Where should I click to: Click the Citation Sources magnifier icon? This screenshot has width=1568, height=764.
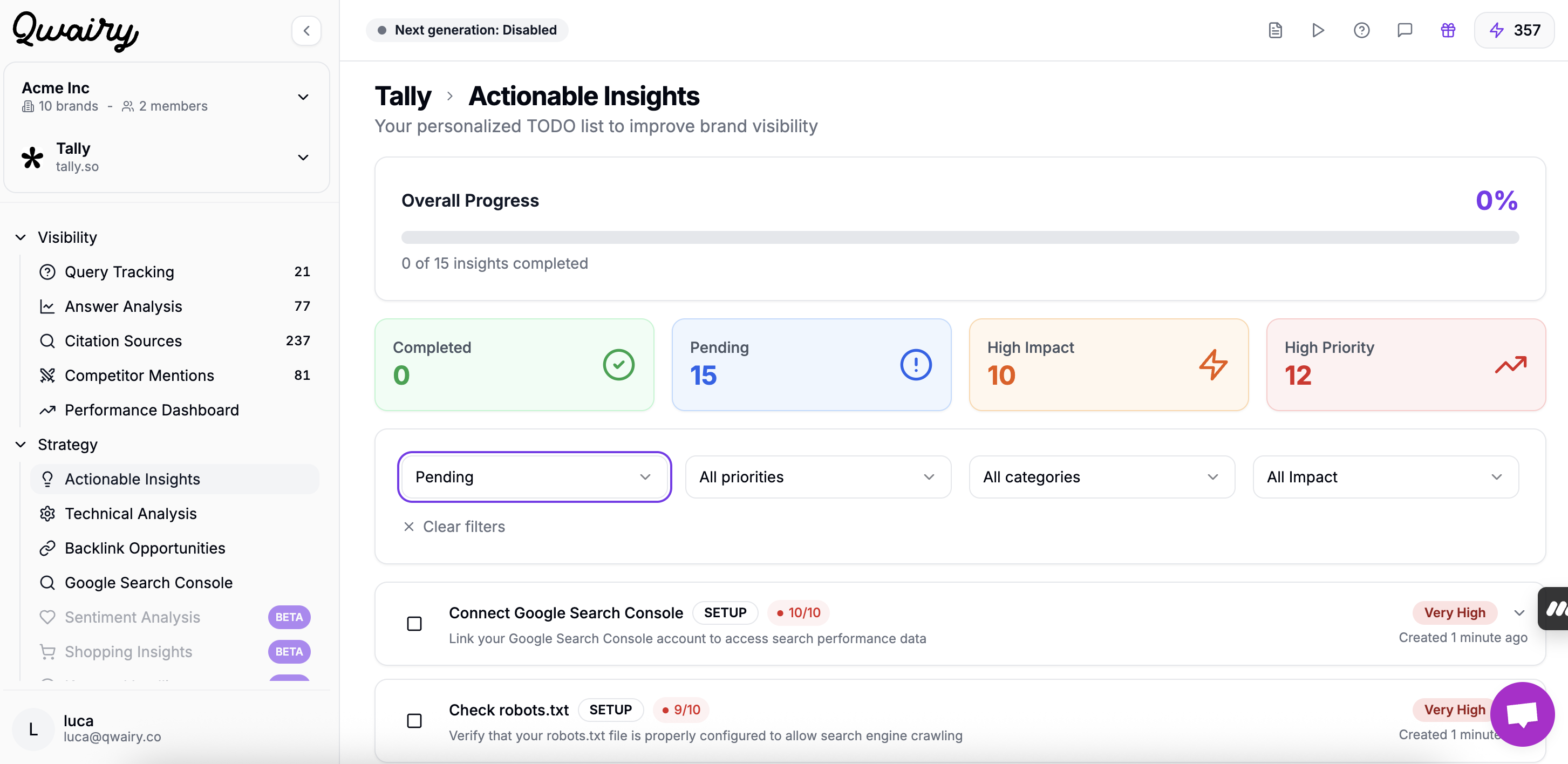pyautogui.click(x=47, y=341)
